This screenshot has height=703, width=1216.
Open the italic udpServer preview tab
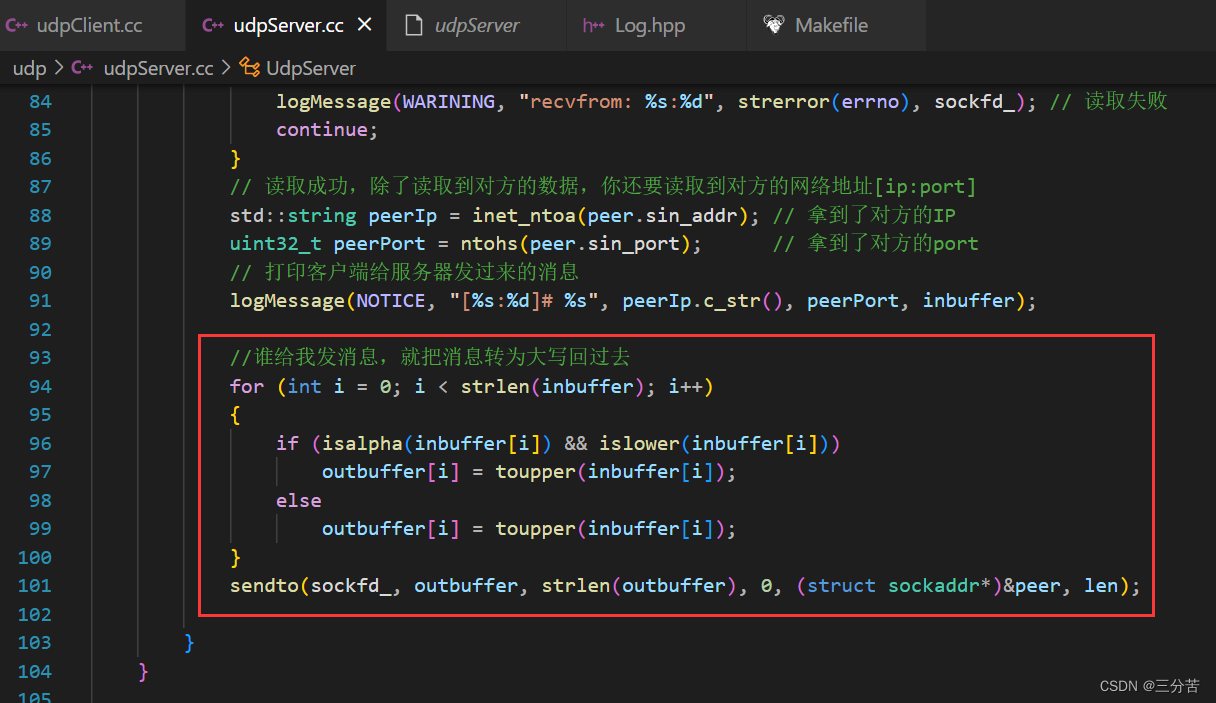[x=477, y=26]
